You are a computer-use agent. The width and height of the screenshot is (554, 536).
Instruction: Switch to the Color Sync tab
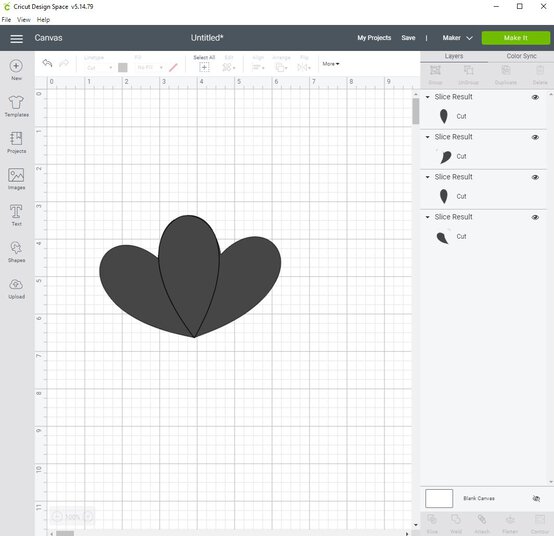pos(521,56)
